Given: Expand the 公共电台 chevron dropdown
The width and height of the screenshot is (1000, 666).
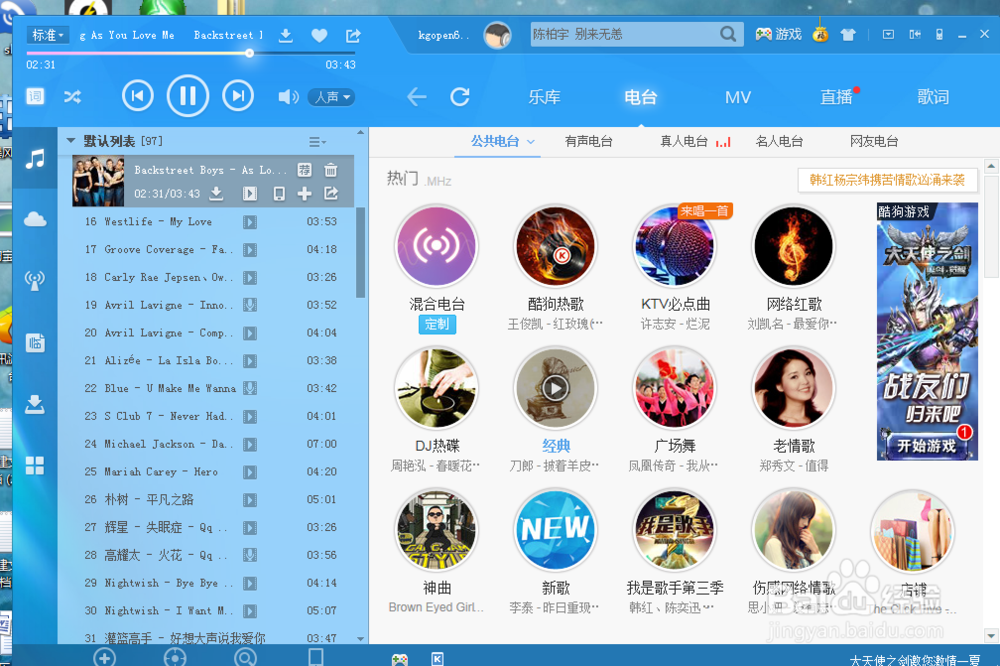Looking at the screenshot, I should (531, 142).
